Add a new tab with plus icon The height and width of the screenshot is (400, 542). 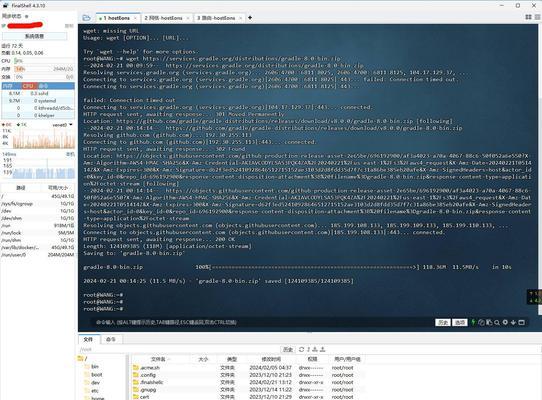coord(250,18)
